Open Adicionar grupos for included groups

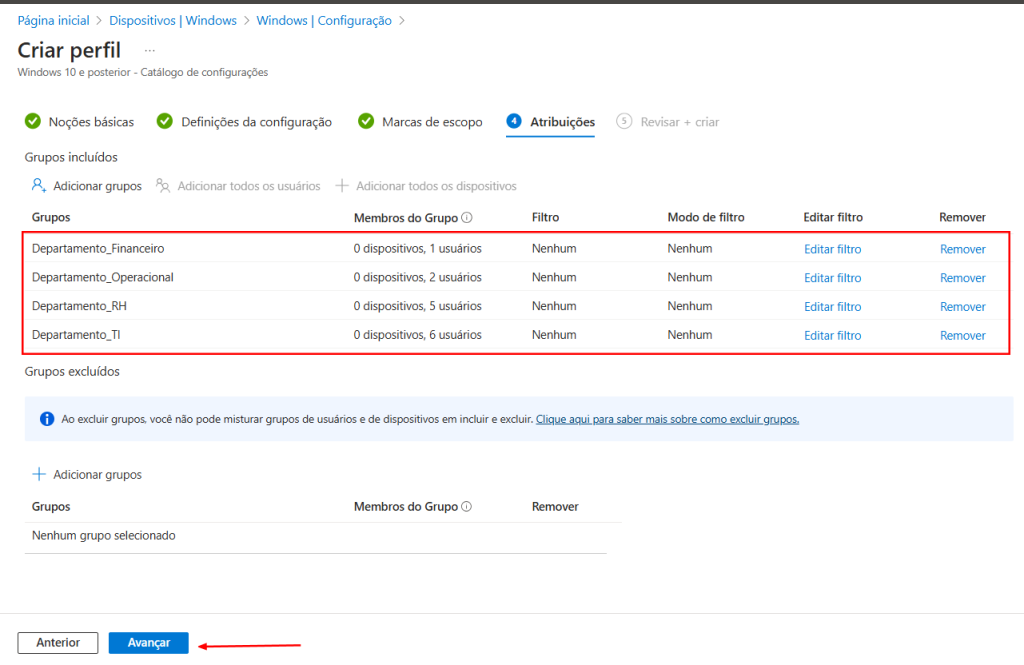click(x=84, y=185)
